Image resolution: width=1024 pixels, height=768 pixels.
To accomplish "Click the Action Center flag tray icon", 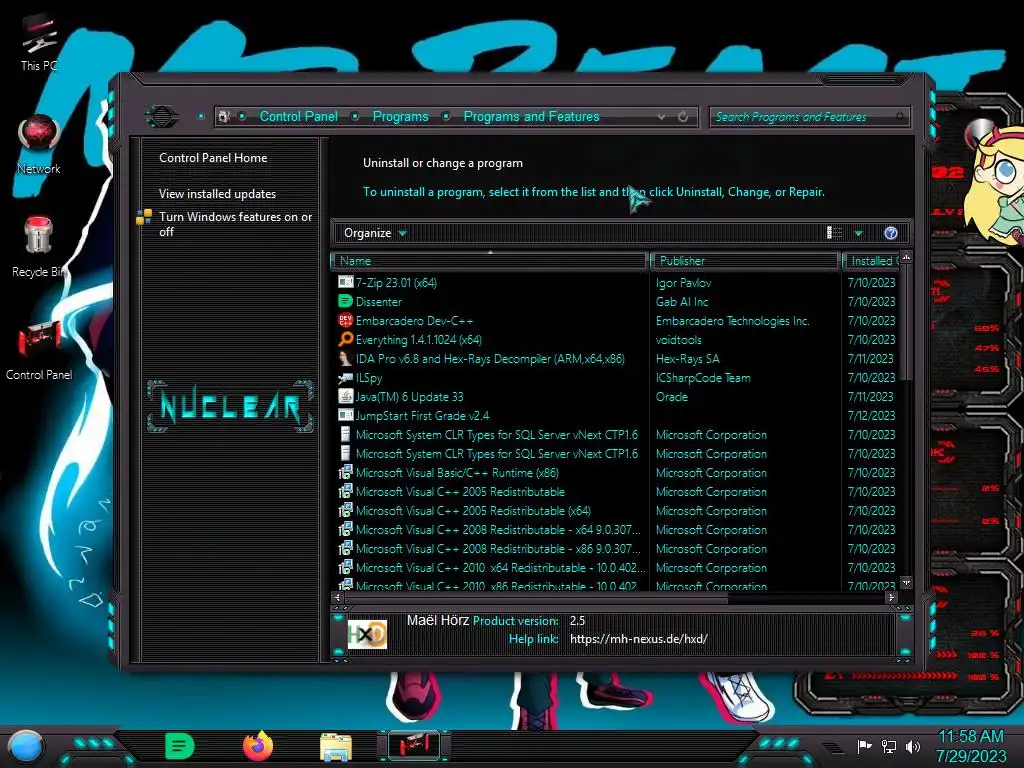I will pyautogui.click(x=864, y=746).
